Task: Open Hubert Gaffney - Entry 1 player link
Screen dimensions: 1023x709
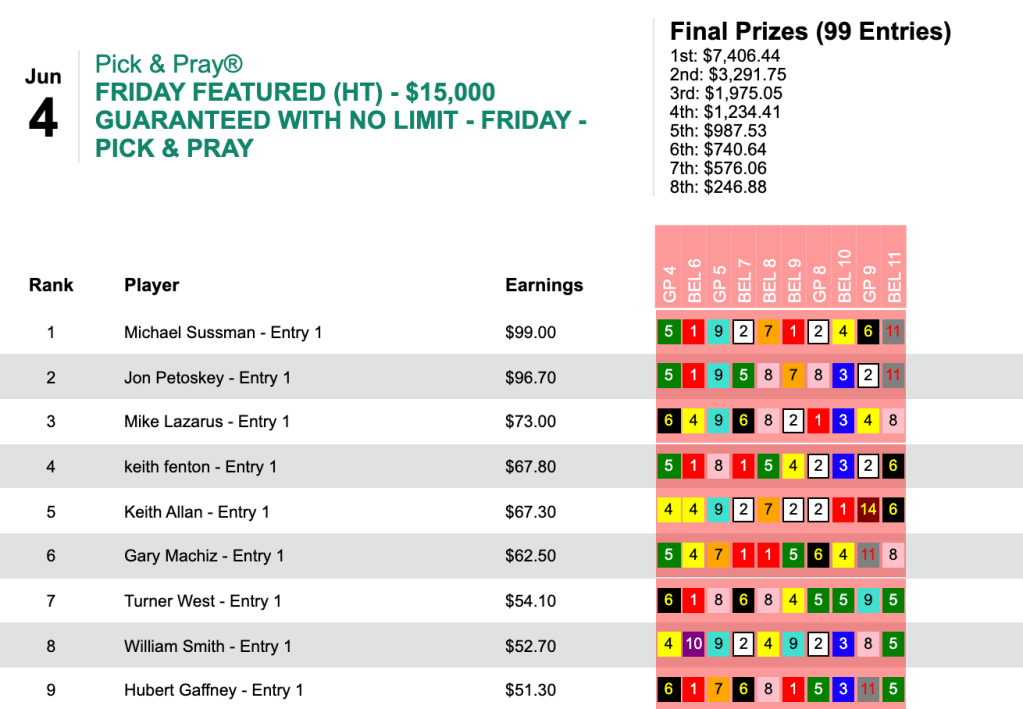Action: click(x=213, y=690)
